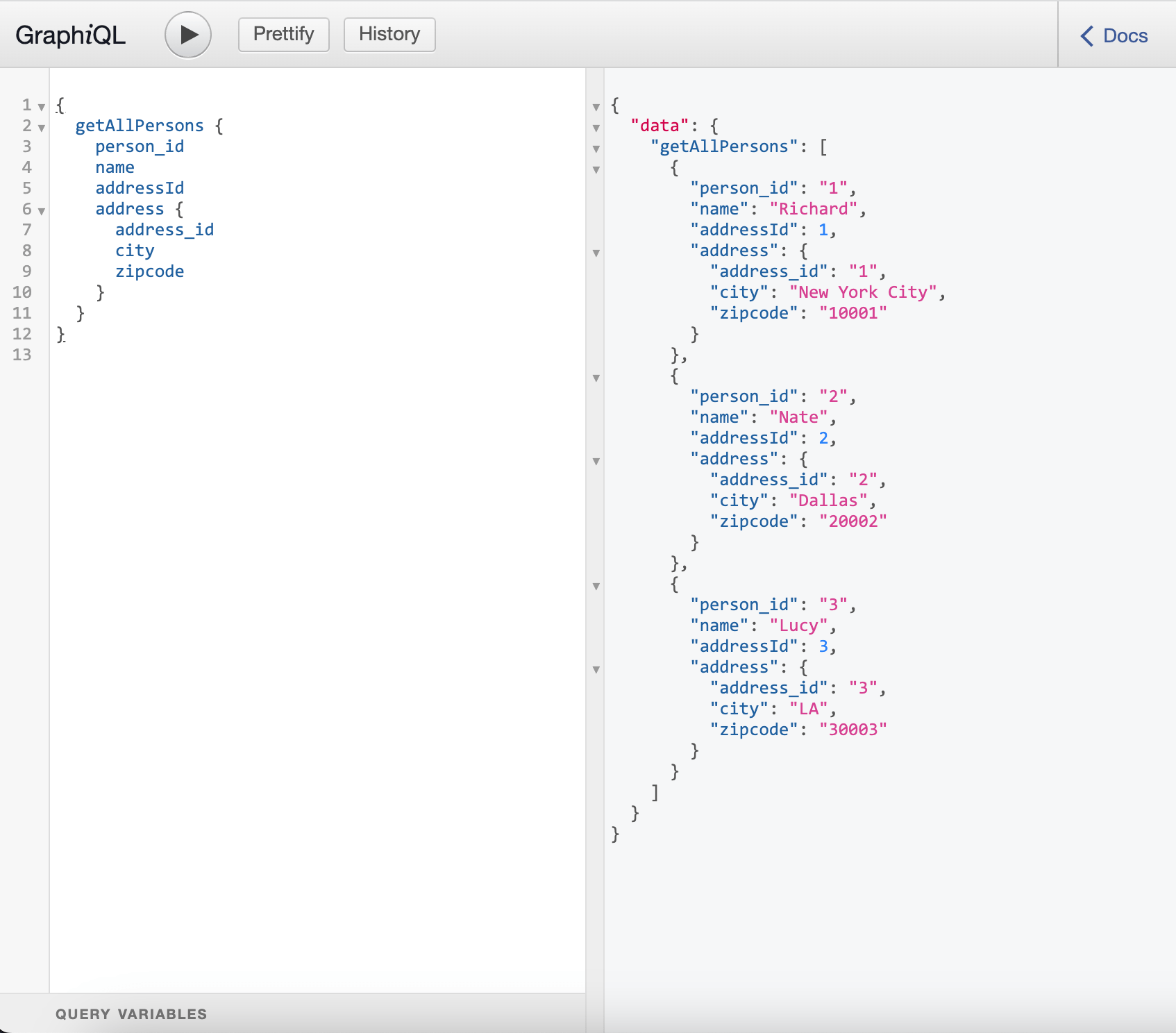Collapse Lucy's address object in results

[x=596, y=669]
